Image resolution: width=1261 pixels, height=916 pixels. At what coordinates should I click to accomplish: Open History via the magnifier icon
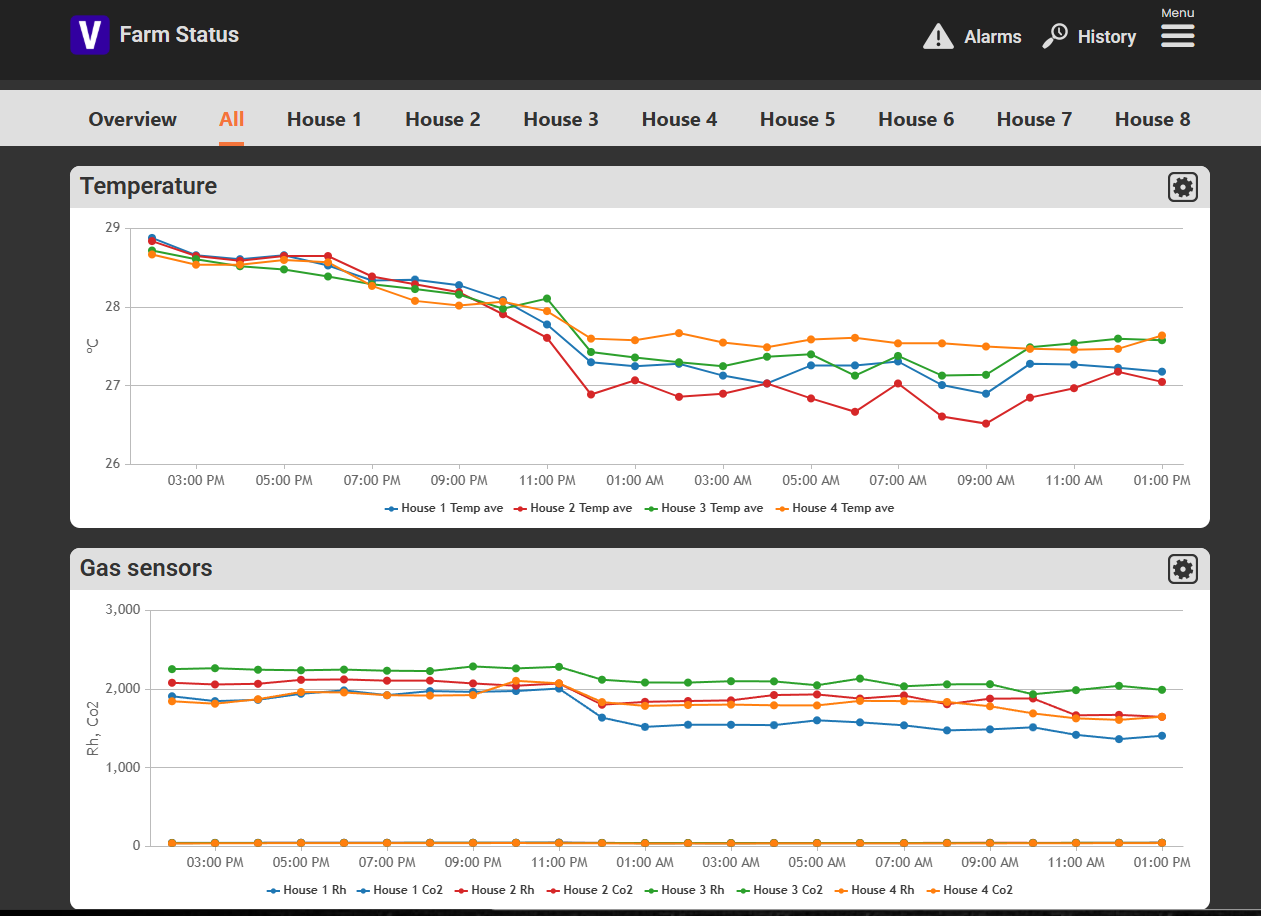click(x=1055, y=36)
